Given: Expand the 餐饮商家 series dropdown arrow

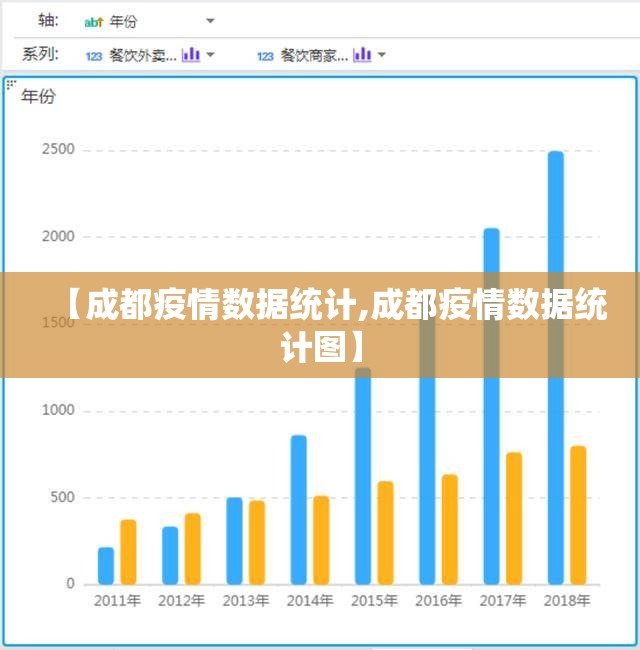Looking at the screenshot, I should point(382,54).
